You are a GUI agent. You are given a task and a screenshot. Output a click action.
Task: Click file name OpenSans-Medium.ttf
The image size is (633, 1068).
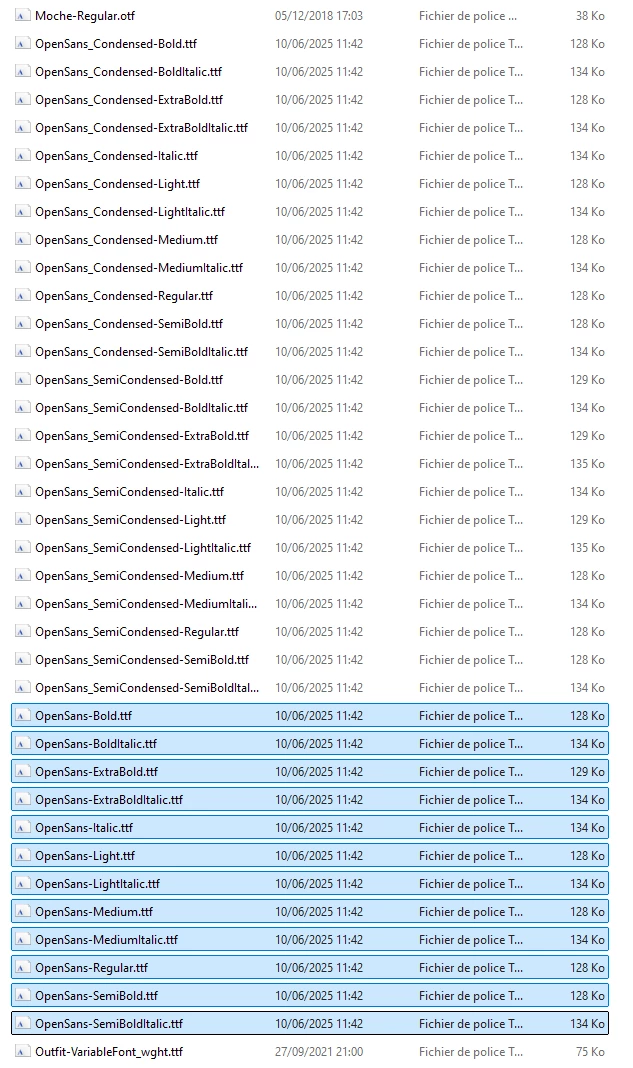[94, 911]
